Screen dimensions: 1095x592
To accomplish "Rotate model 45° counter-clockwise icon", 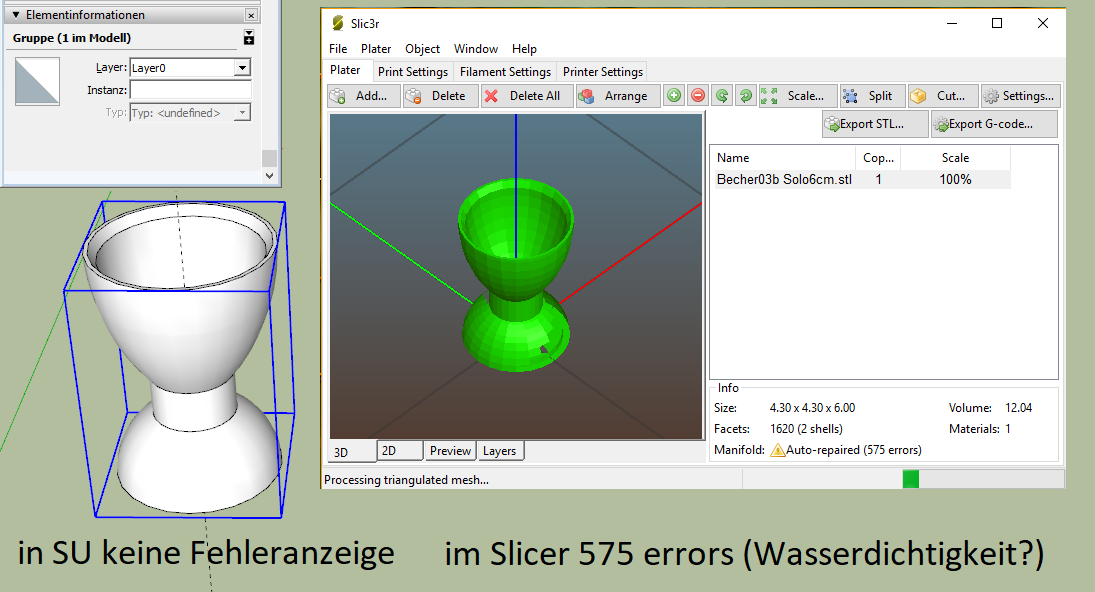I will (721, 96).
